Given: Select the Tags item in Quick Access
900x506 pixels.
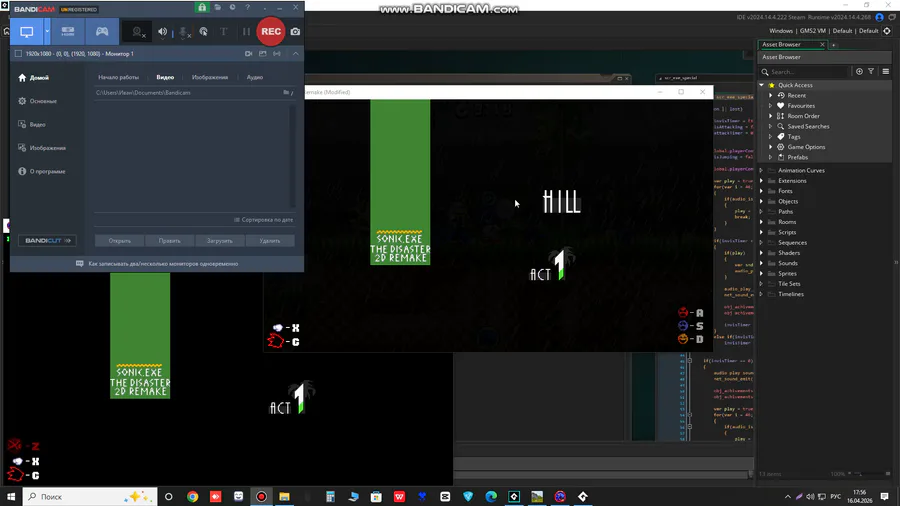Looking at the screenshot, I should tap(794, 137).
